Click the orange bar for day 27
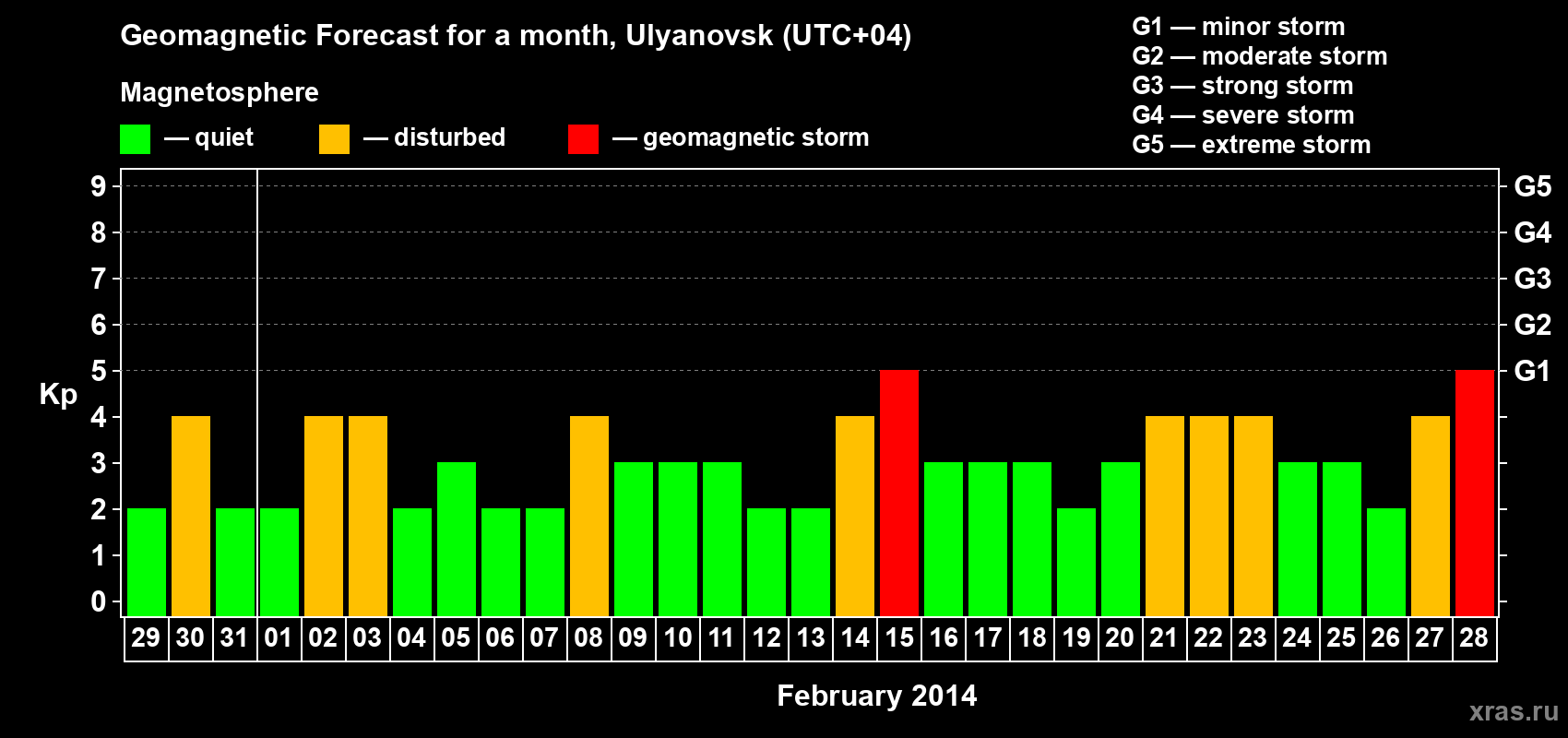Screen dimensions: 1568x738 [1431, 516]
